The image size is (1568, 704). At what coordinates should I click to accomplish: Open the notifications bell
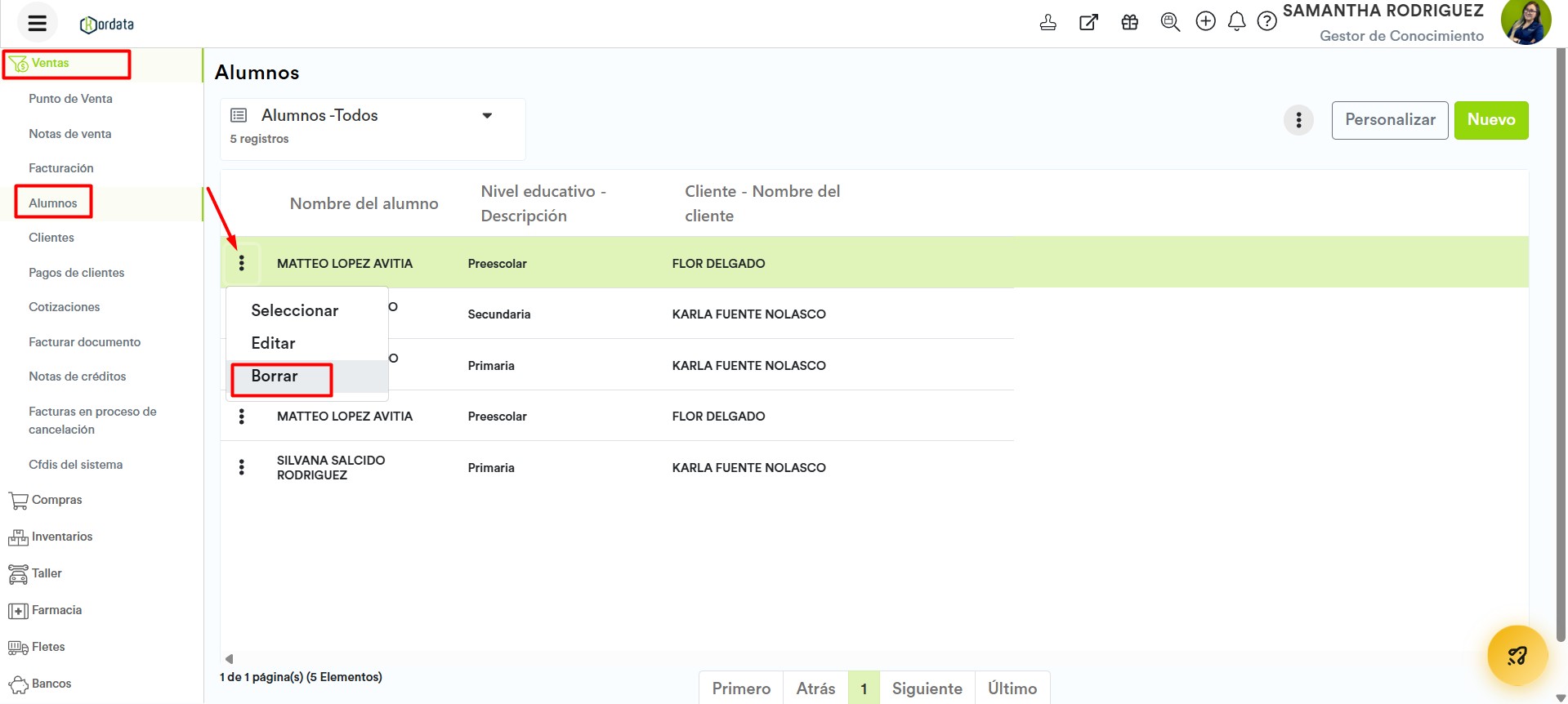click(1236, 21)
